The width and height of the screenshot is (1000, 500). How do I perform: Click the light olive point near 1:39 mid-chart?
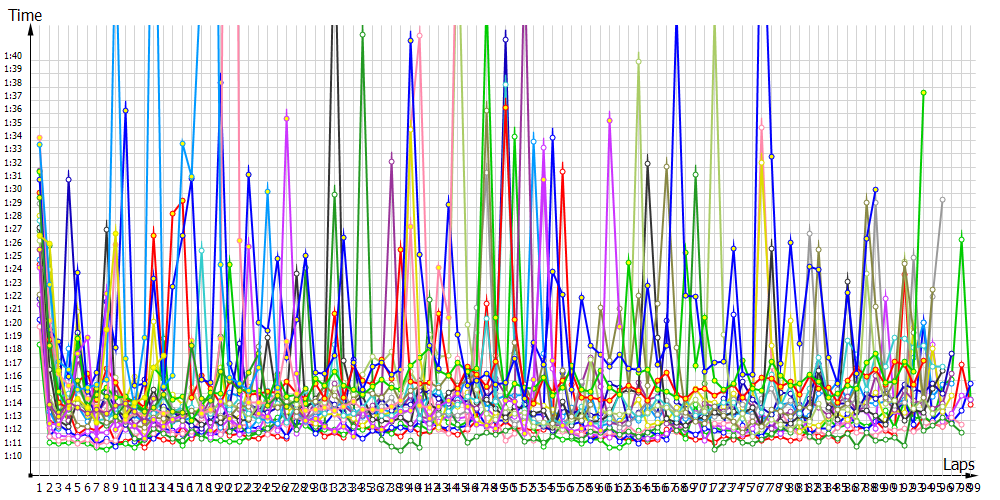(638, 62)
